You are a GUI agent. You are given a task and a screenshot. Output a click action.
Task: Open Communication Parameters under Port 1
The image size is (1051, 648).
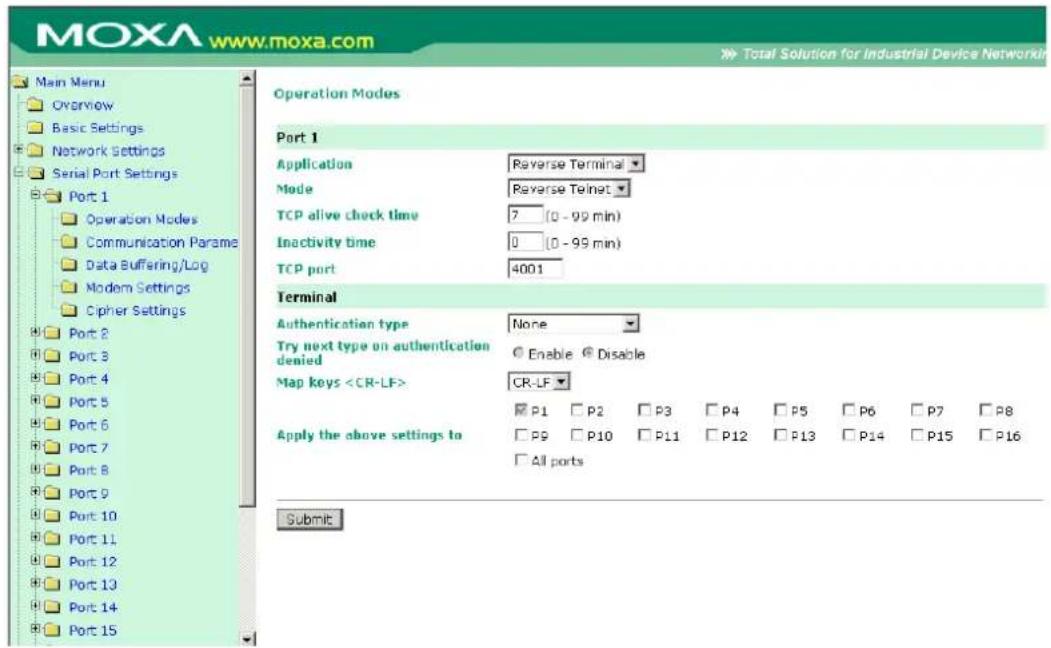pyautogui.click(x=162, y=242)
